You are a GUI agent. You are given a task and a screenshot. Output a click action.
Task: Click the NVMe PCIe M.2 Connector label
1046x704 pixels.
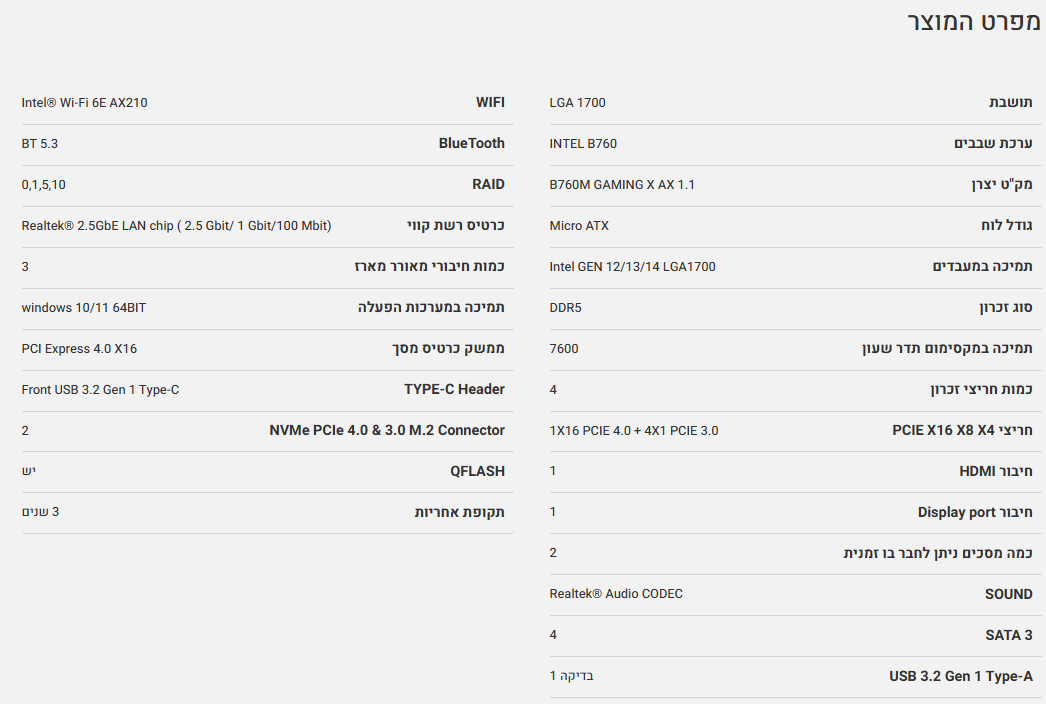387,431
